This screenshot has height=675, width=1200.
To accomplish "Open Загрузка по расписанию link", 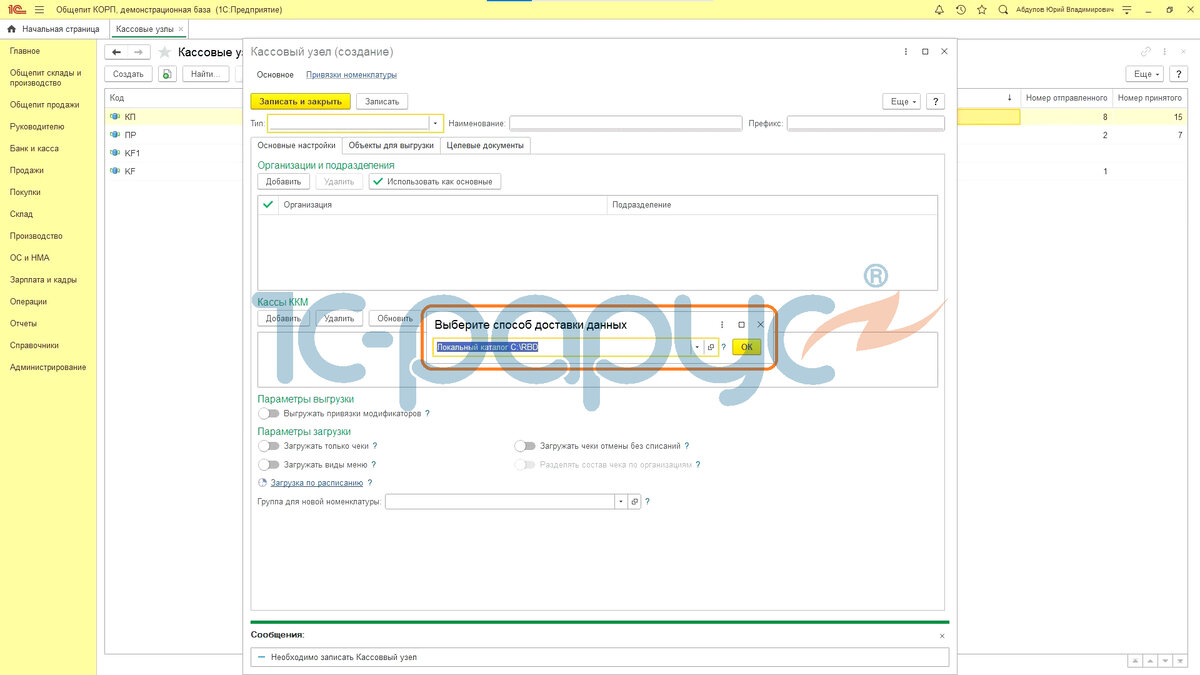I will coord(316,483).
